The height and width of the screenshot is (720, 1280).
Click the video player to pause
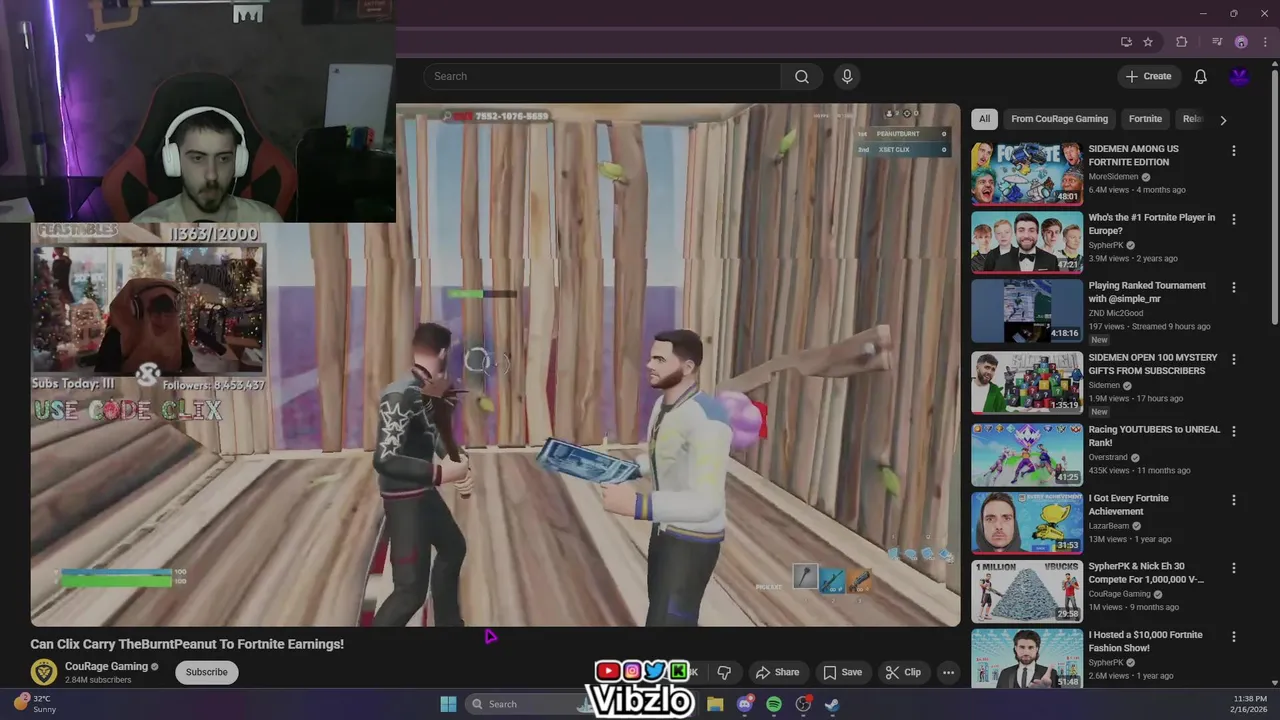pyautogui.click(x=495, y=365)
